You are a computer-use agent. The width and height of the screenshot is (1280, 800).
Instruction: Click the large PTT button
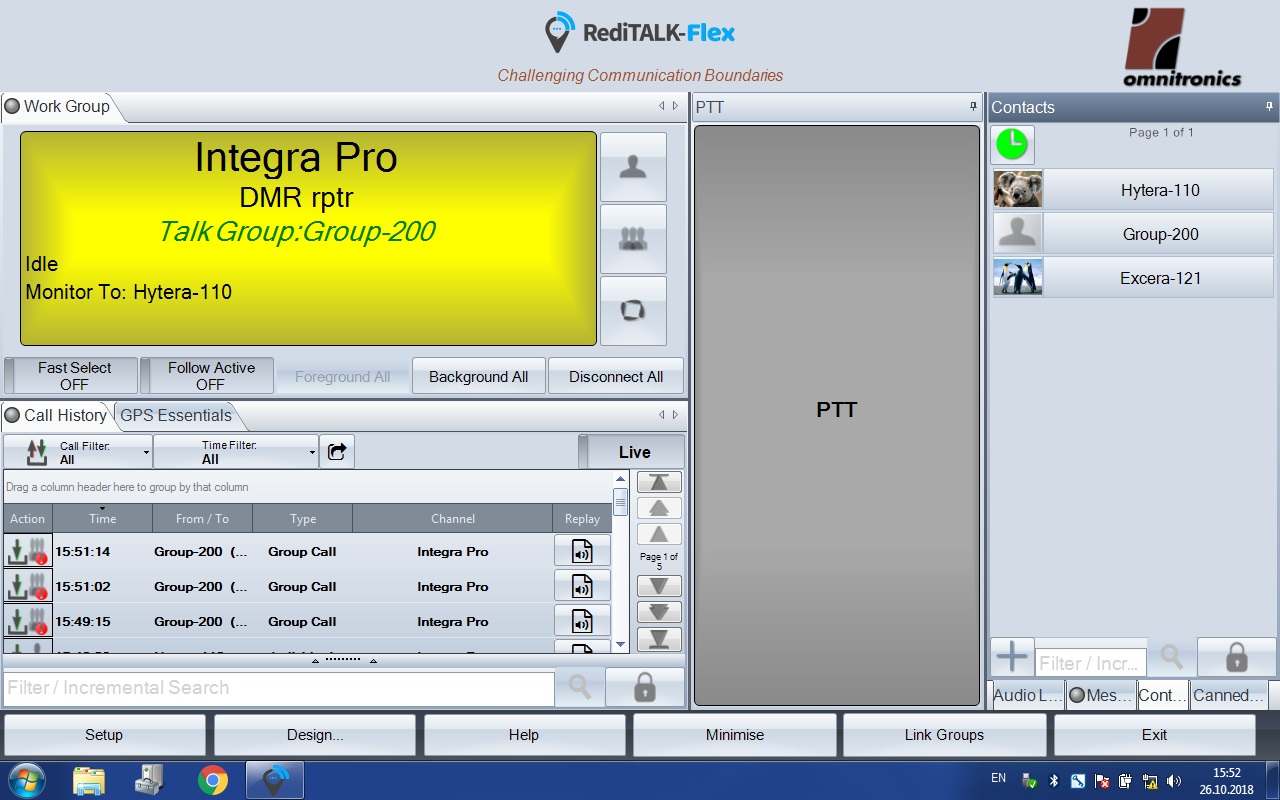837,415
